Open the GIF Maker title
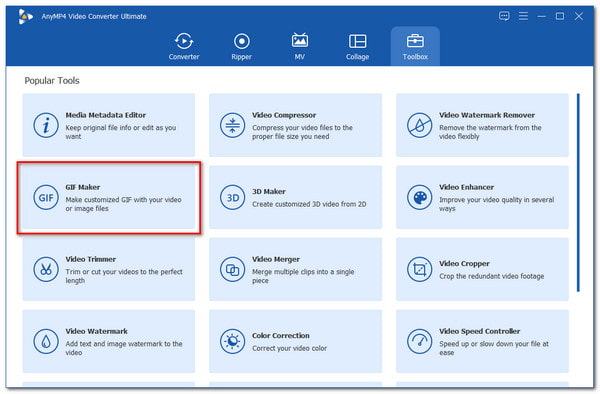Viewport: 600px width, 394px height. pos(83,187)
